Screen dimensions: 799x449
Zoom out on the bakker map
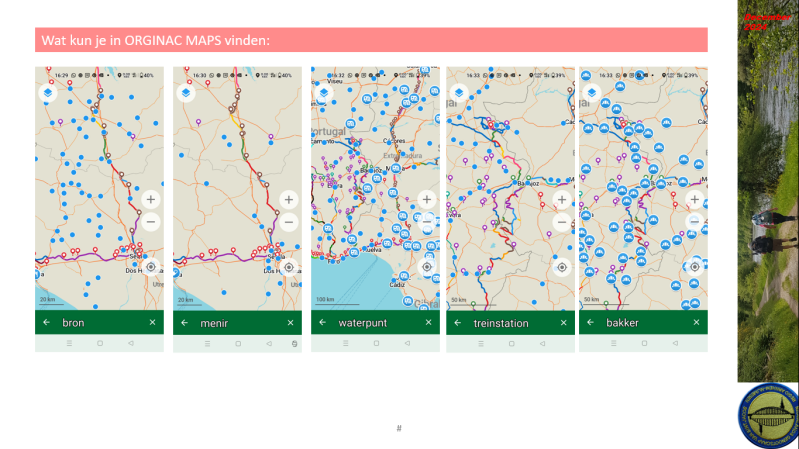[696, 222]
